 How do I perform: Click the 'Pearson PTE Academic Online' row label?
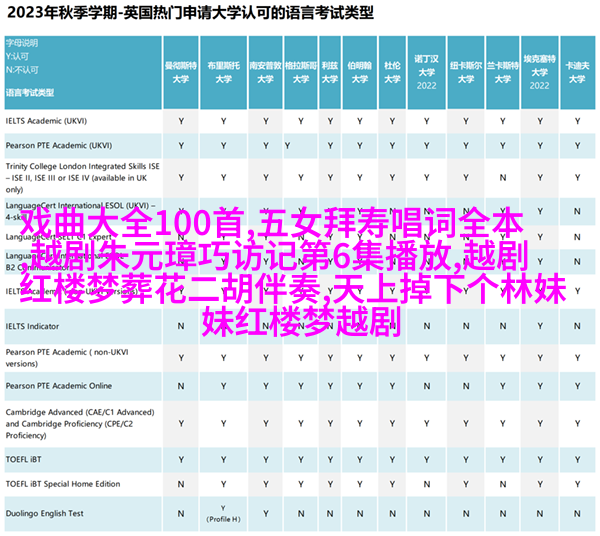coord(59,386)
